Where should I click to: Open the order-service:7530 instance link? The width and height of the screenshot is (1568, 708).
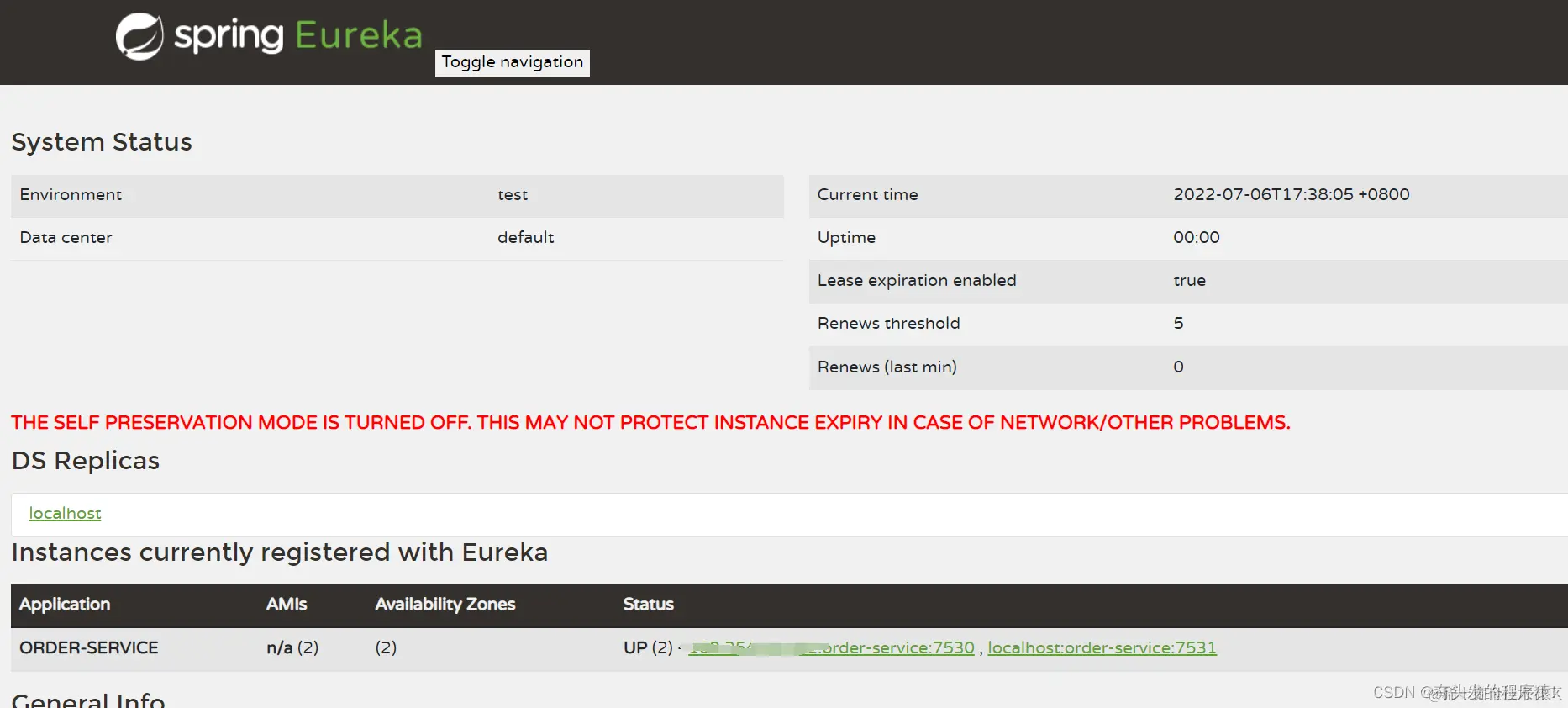click(832, 647)
